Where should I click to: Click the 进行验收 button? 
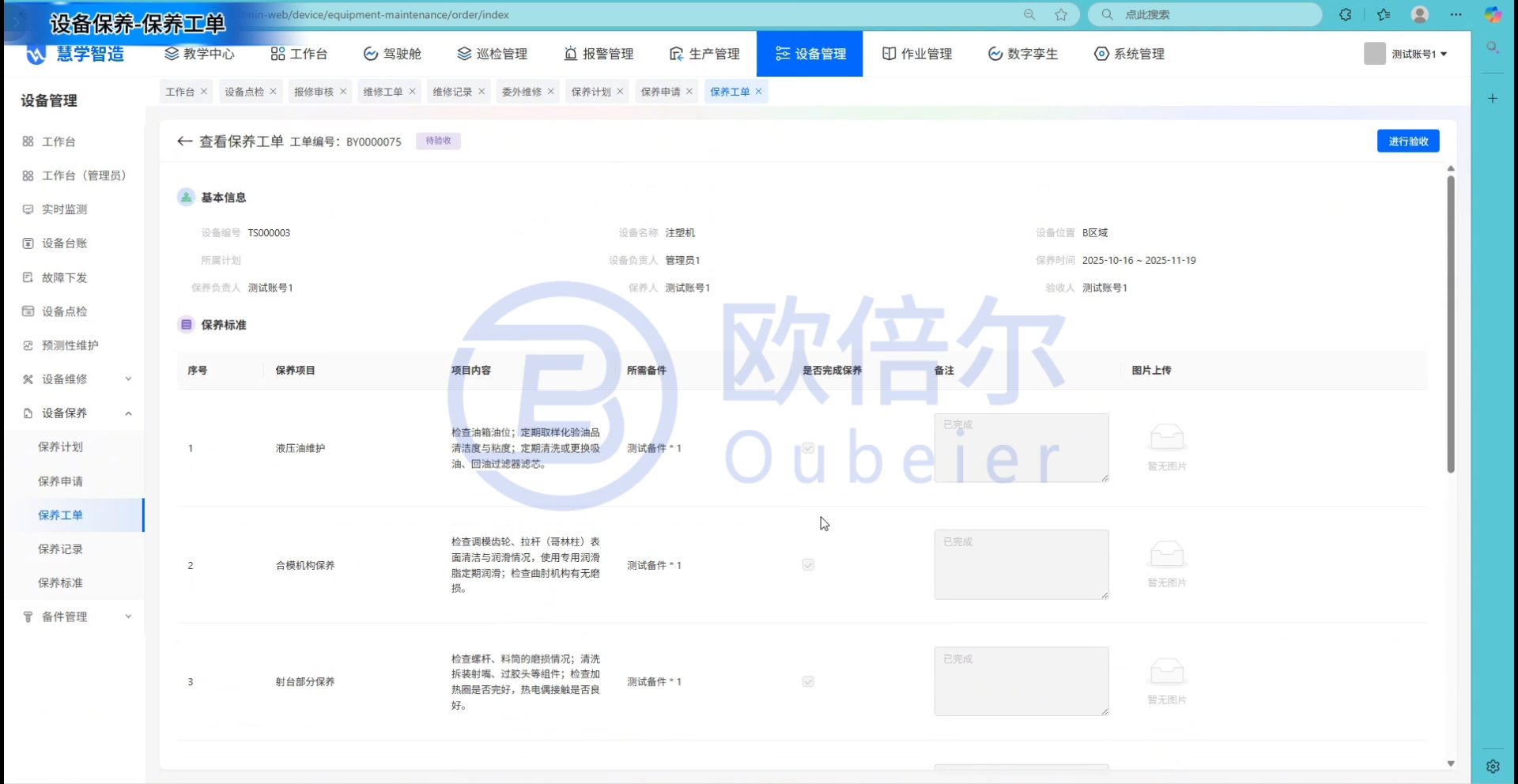(x=1407, y=141)
